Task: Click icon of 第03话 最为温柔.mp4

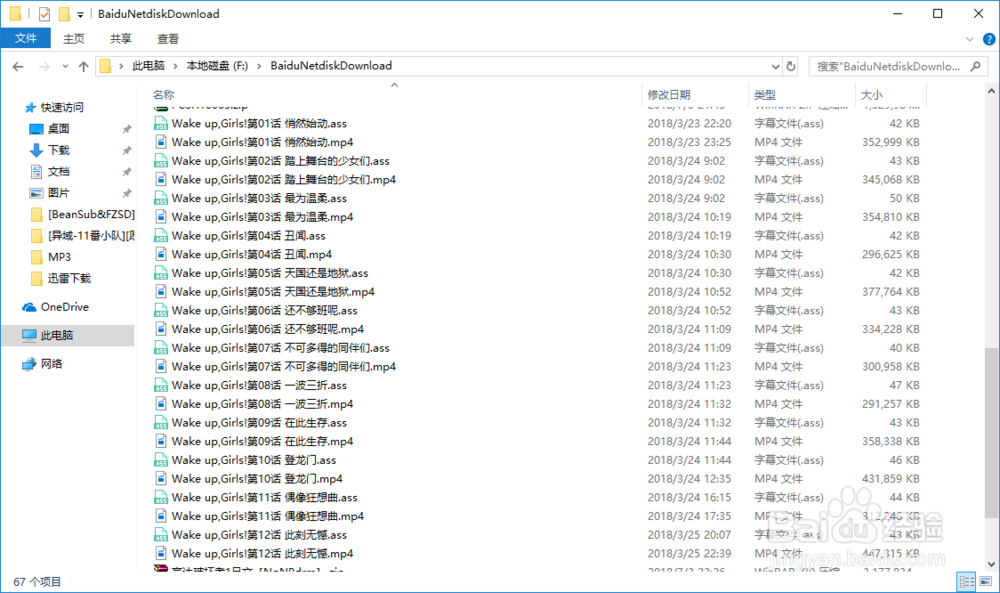Action: pyautogui.click(x=161, y=217)
